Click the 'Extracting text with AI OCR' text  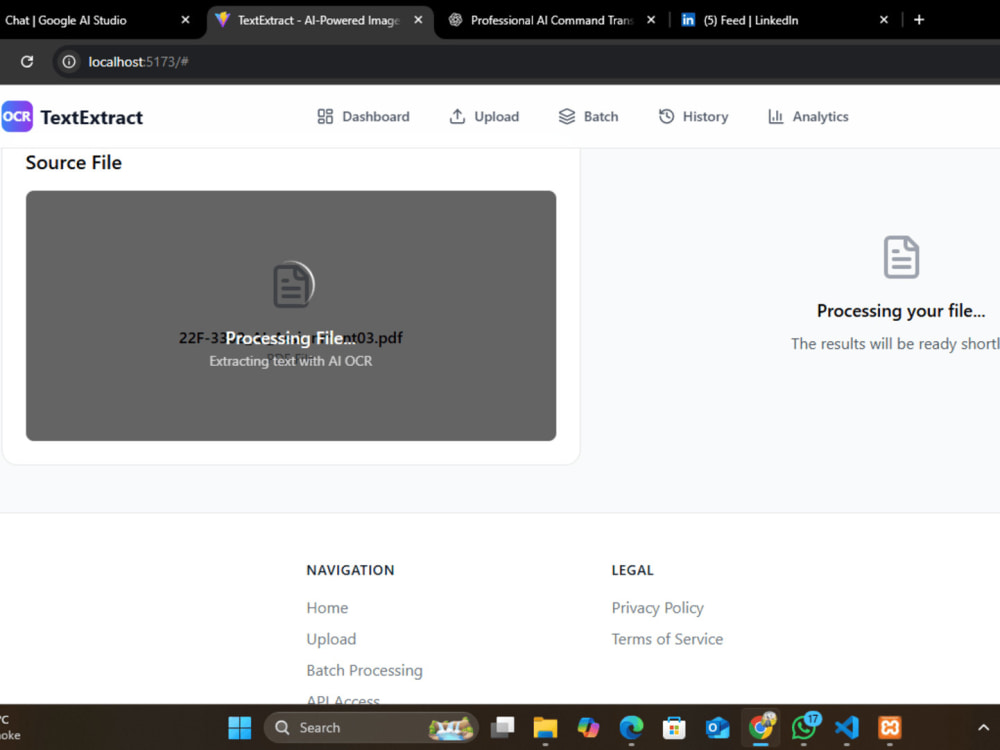(x=291, y=361)
